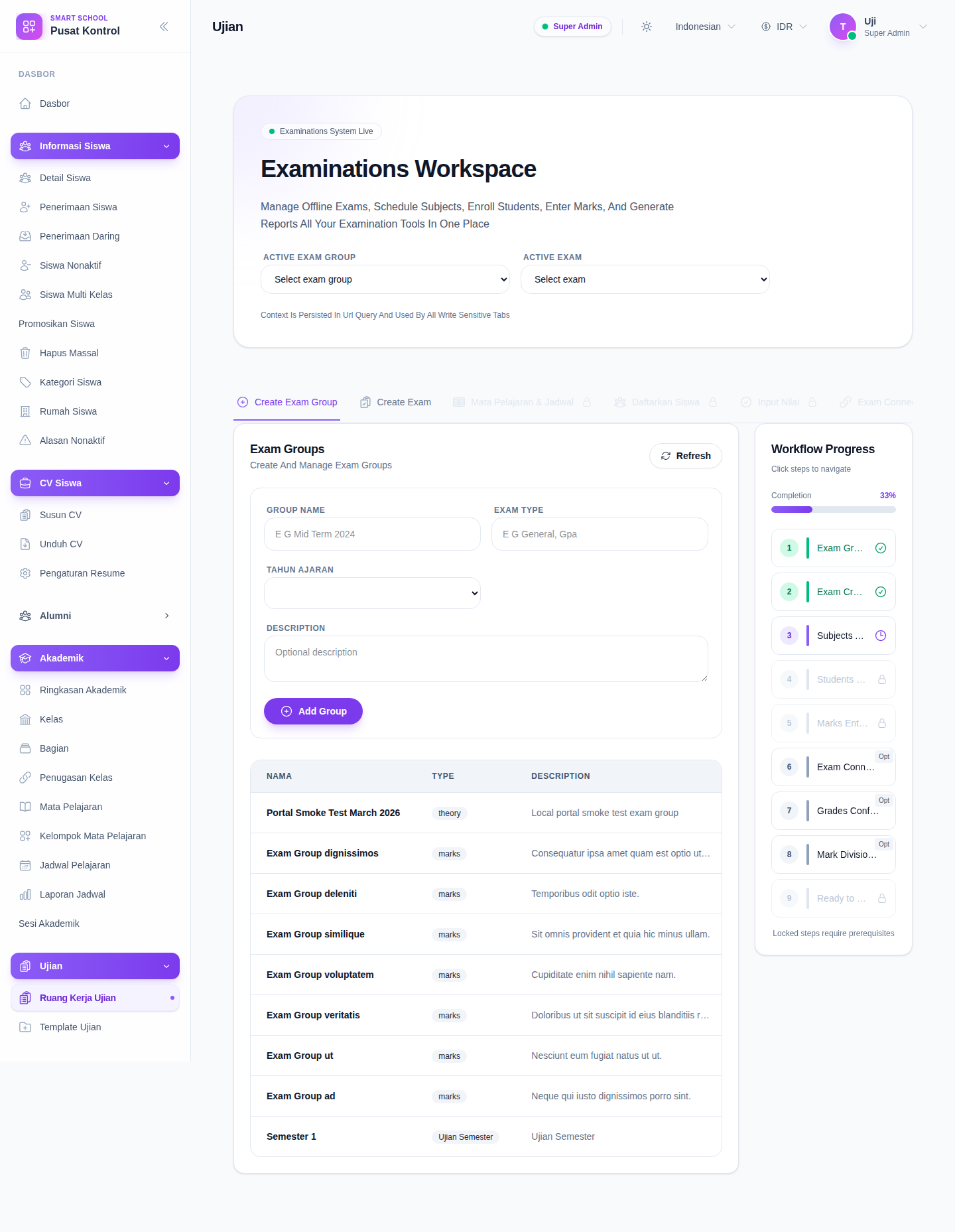Open the Indonesian language dropdown

pos(705,27)
